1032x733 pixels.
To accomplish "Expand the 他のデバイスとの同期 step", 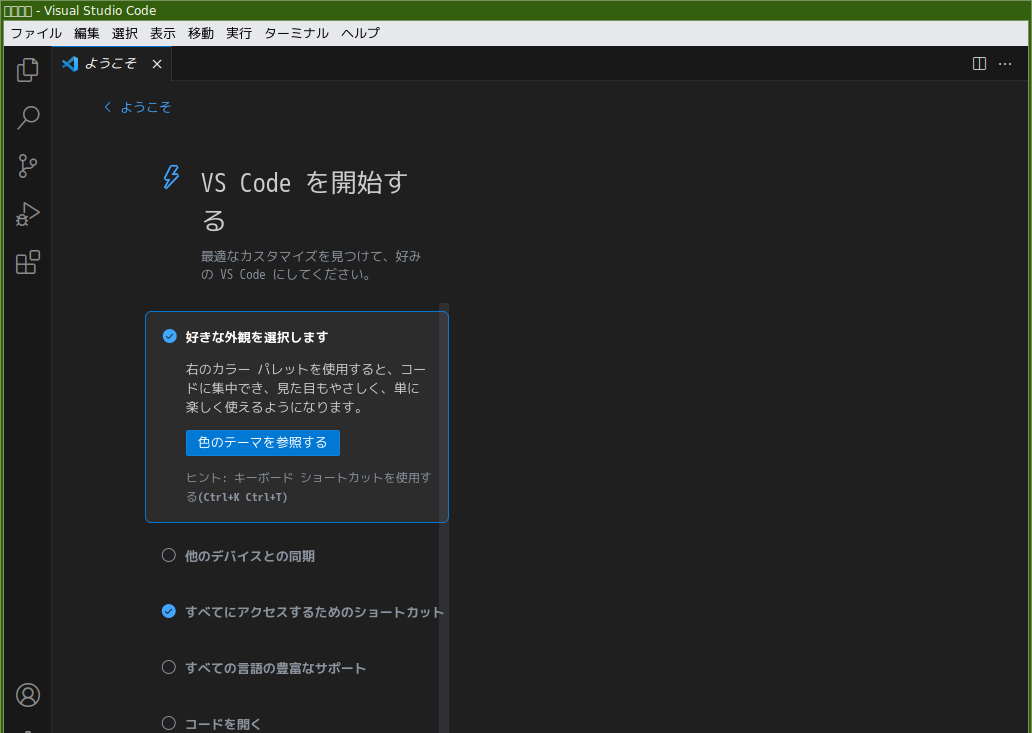I will [249, 556].
